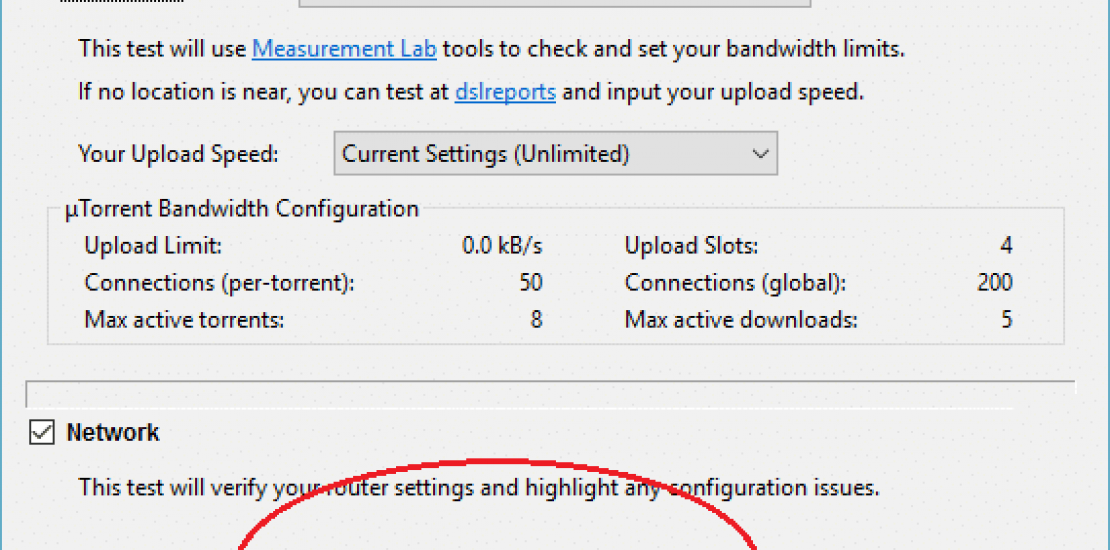The width and height of the screenshot is (1110, 550).
Task: Select the Connections (per-torrent) value 50
Action: pos(531,283)
